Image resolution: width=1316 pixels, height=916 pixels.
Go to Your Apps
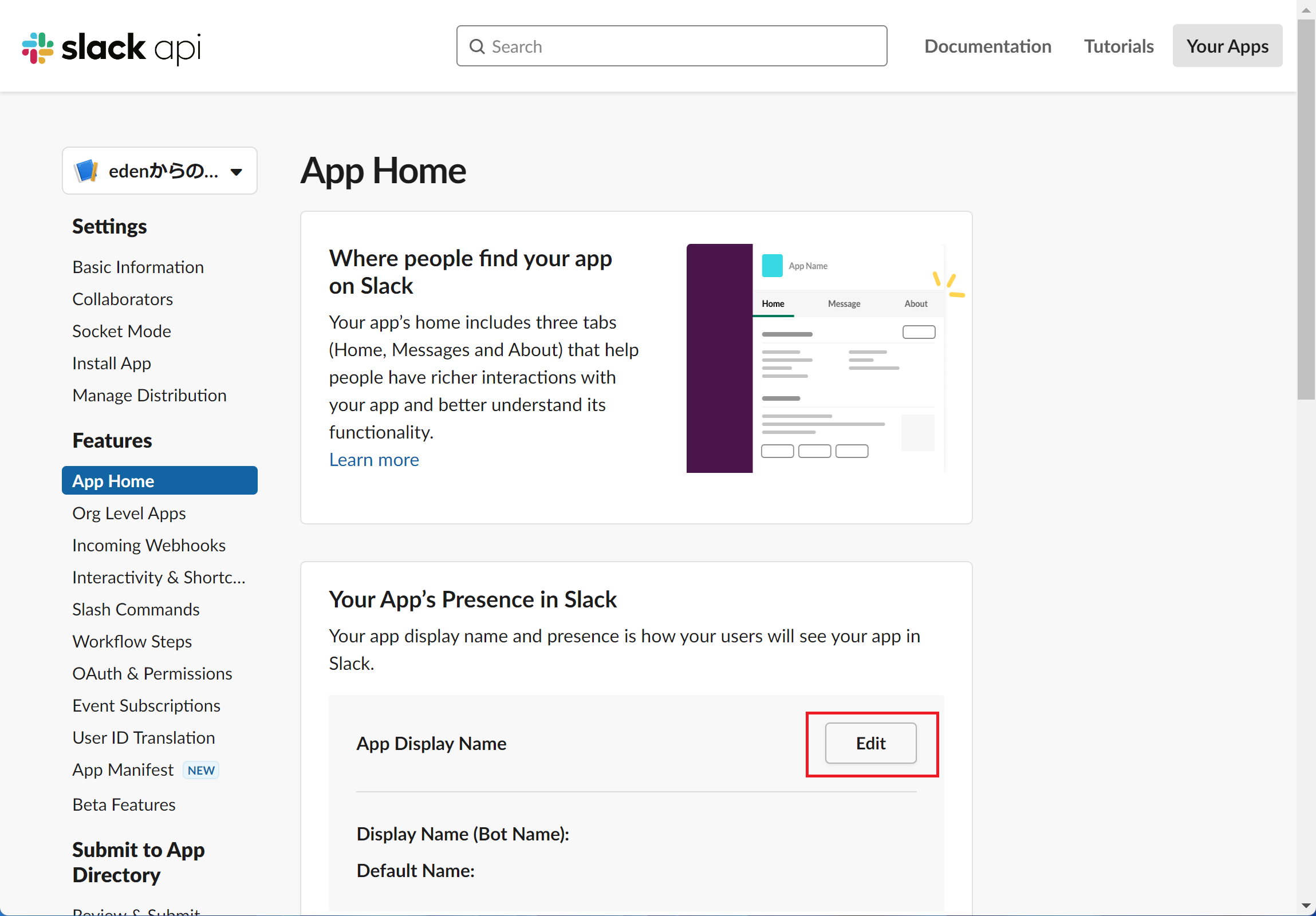1227,46
